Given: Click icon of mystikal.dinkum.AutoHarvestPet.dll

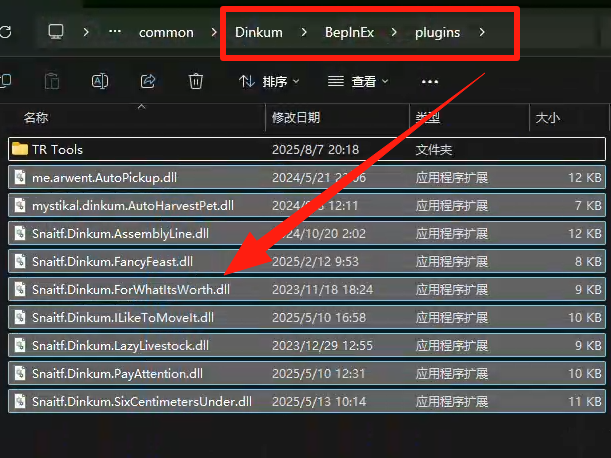Looking at the screenshot, I should [x=20, y=205].
